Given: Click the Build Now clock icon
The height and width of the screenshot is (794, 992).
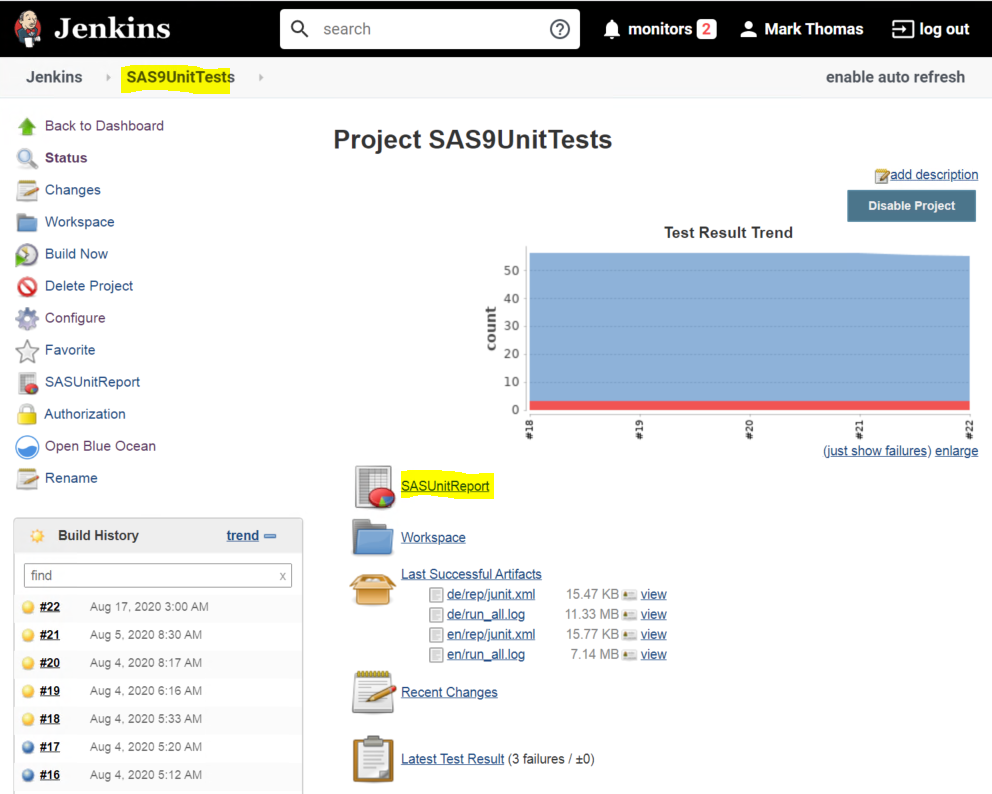Looking at the screenshot, I should pos(27,254).
